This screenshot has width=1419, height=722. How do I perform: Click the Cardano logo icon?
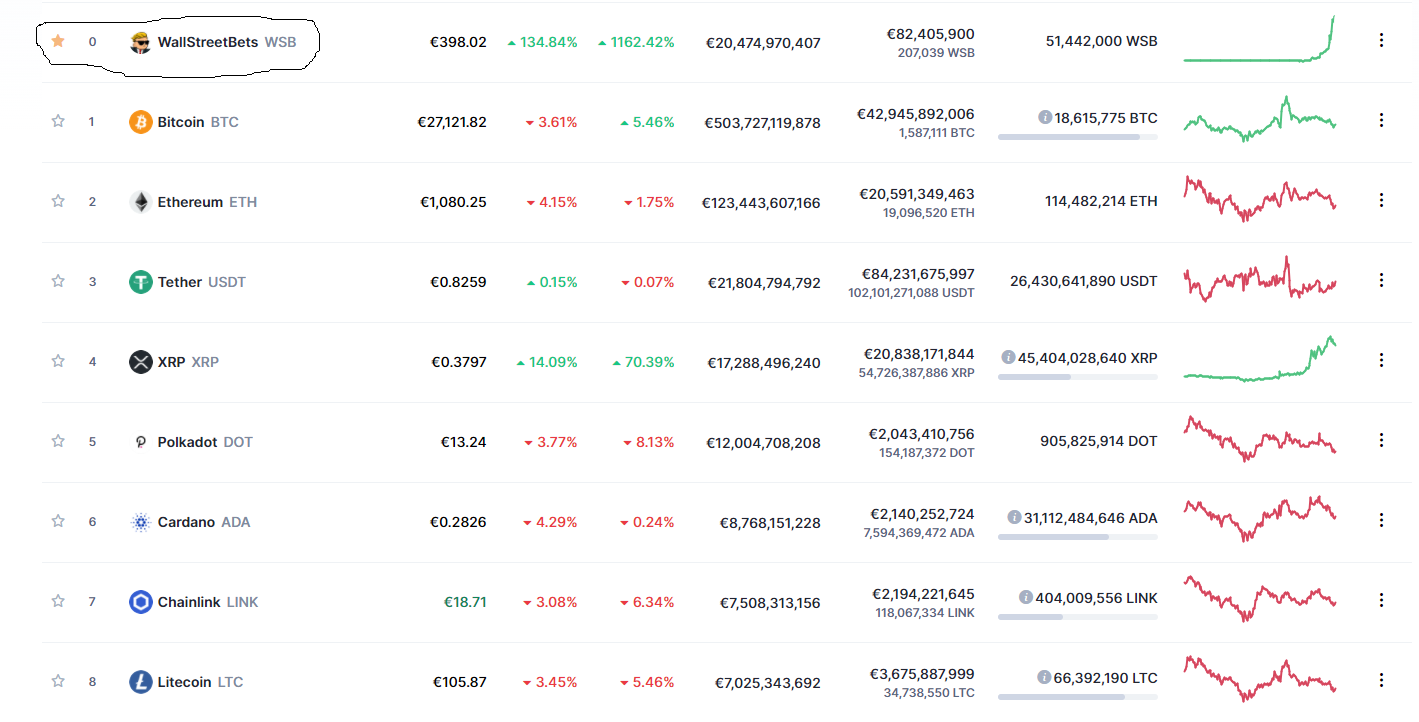point(141,522)
